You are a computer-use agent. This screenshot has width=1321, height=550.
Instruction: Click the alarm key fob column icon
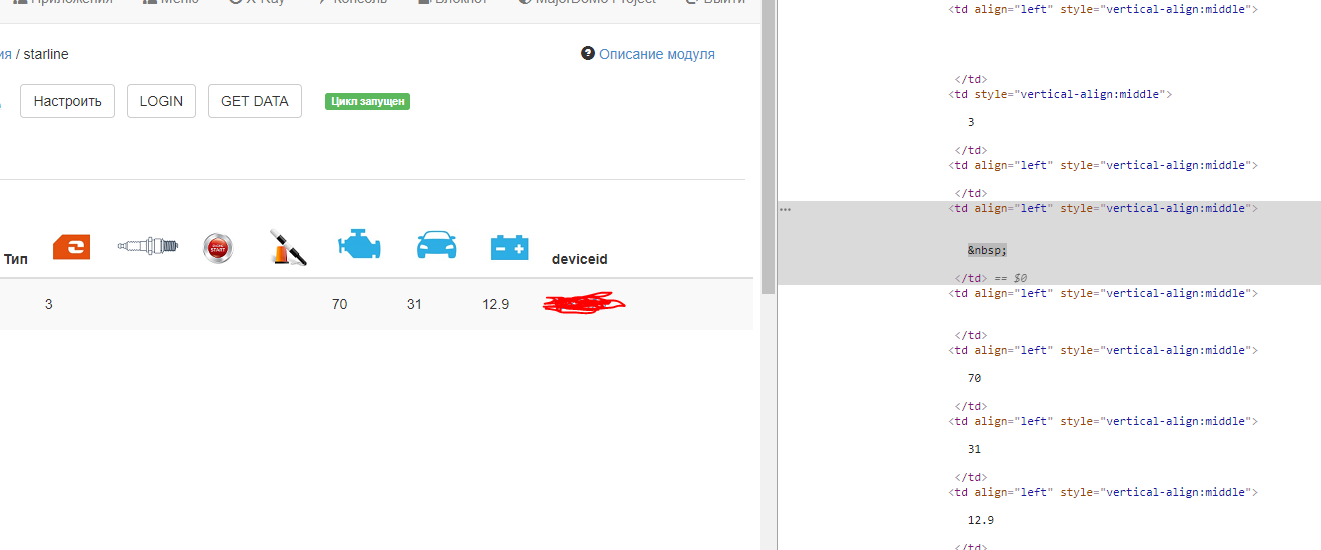(x=288, y=247)
